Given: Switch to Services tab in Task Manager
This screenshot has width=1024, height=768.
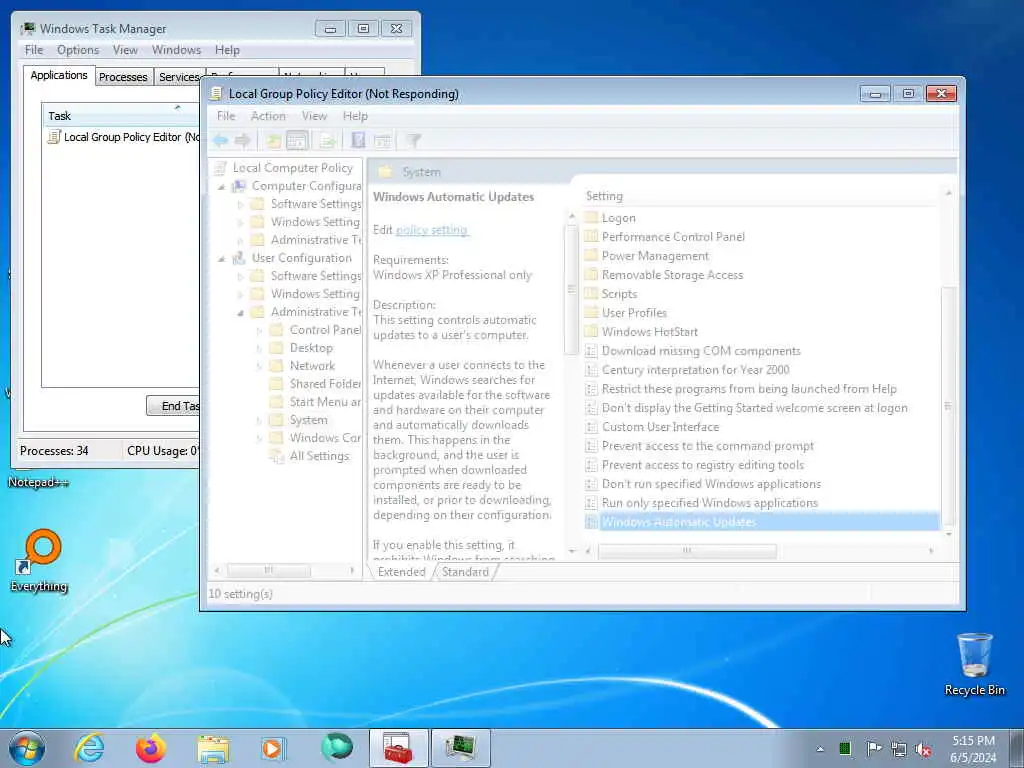Looking at the screenshot, I should 179,77.
